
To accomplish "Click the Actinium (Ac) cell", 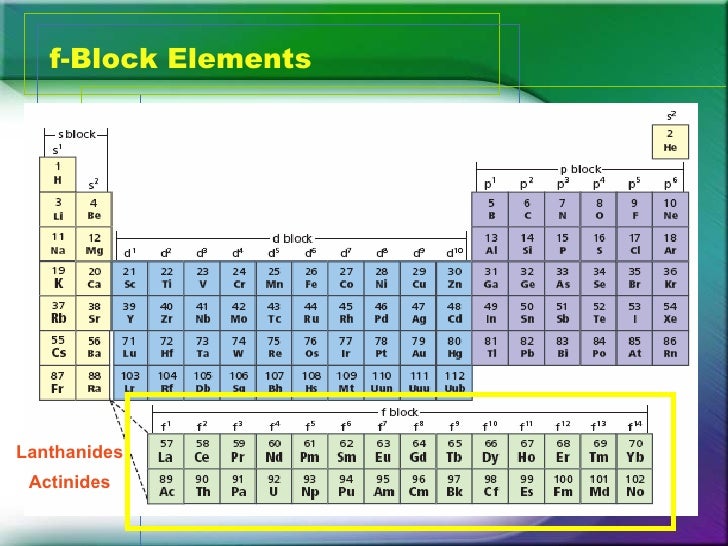I will click(x=166, y=486).
